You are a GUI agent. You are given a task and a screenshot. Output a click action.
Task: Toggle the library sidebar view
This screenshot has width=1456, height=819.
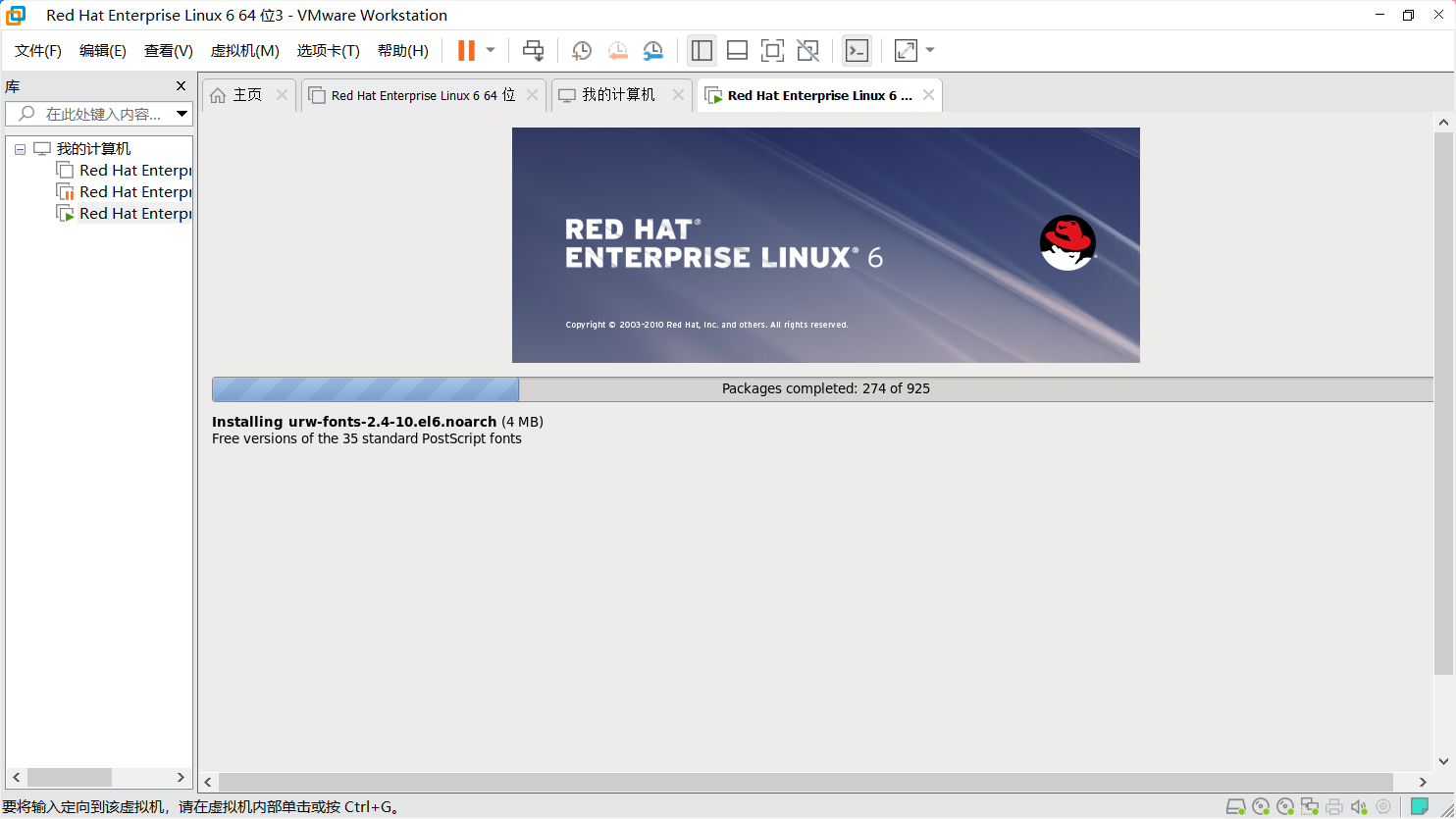tap(702, 51)
